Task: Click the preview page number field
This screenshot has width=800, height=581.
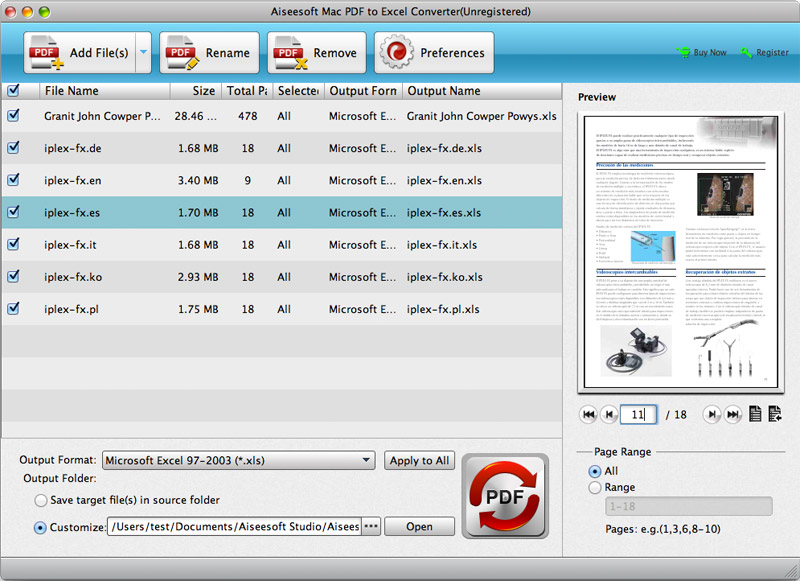Action: point(638,414)
